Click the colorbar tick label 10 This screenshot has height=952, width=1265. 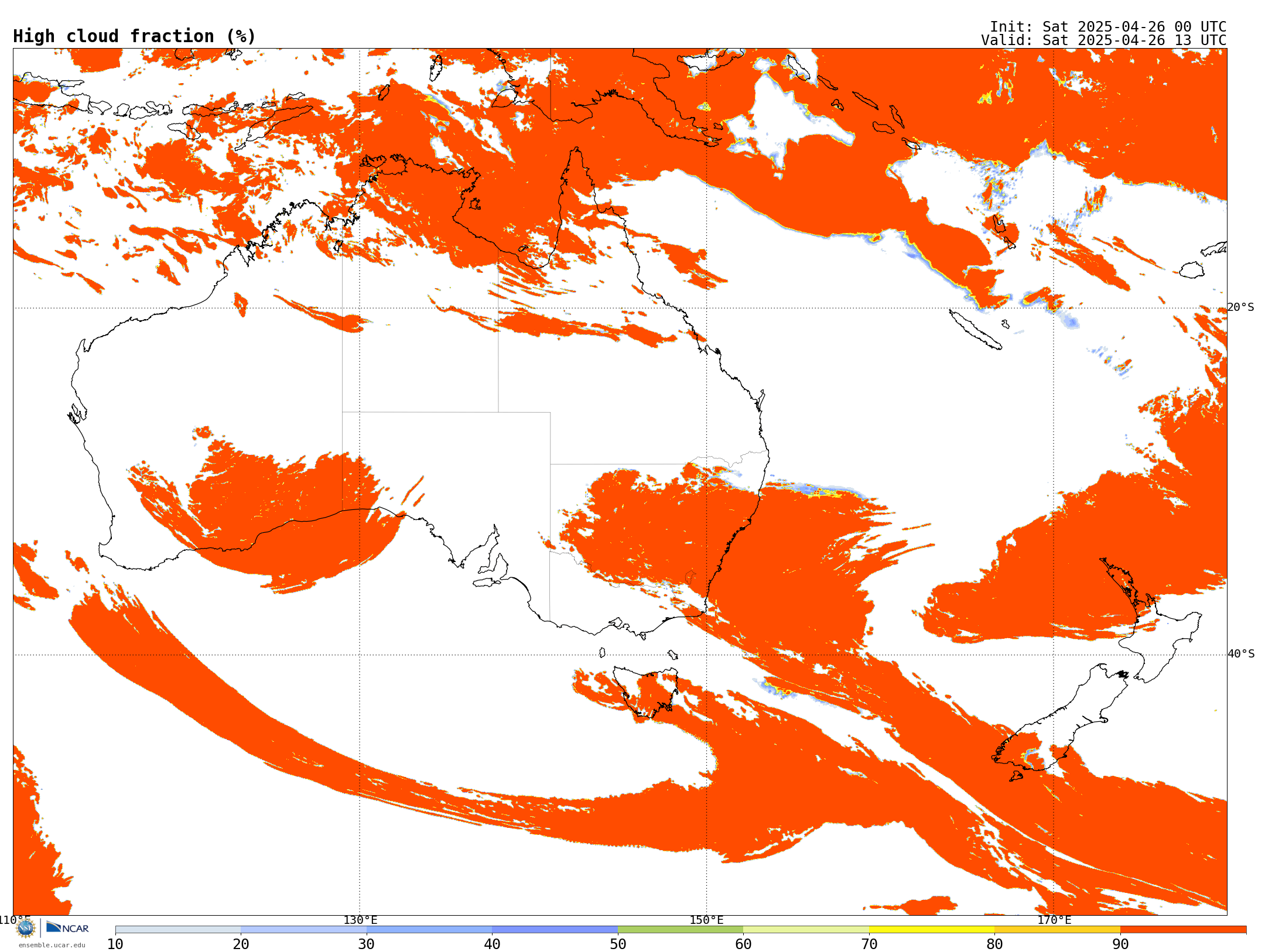click(115, 944)
